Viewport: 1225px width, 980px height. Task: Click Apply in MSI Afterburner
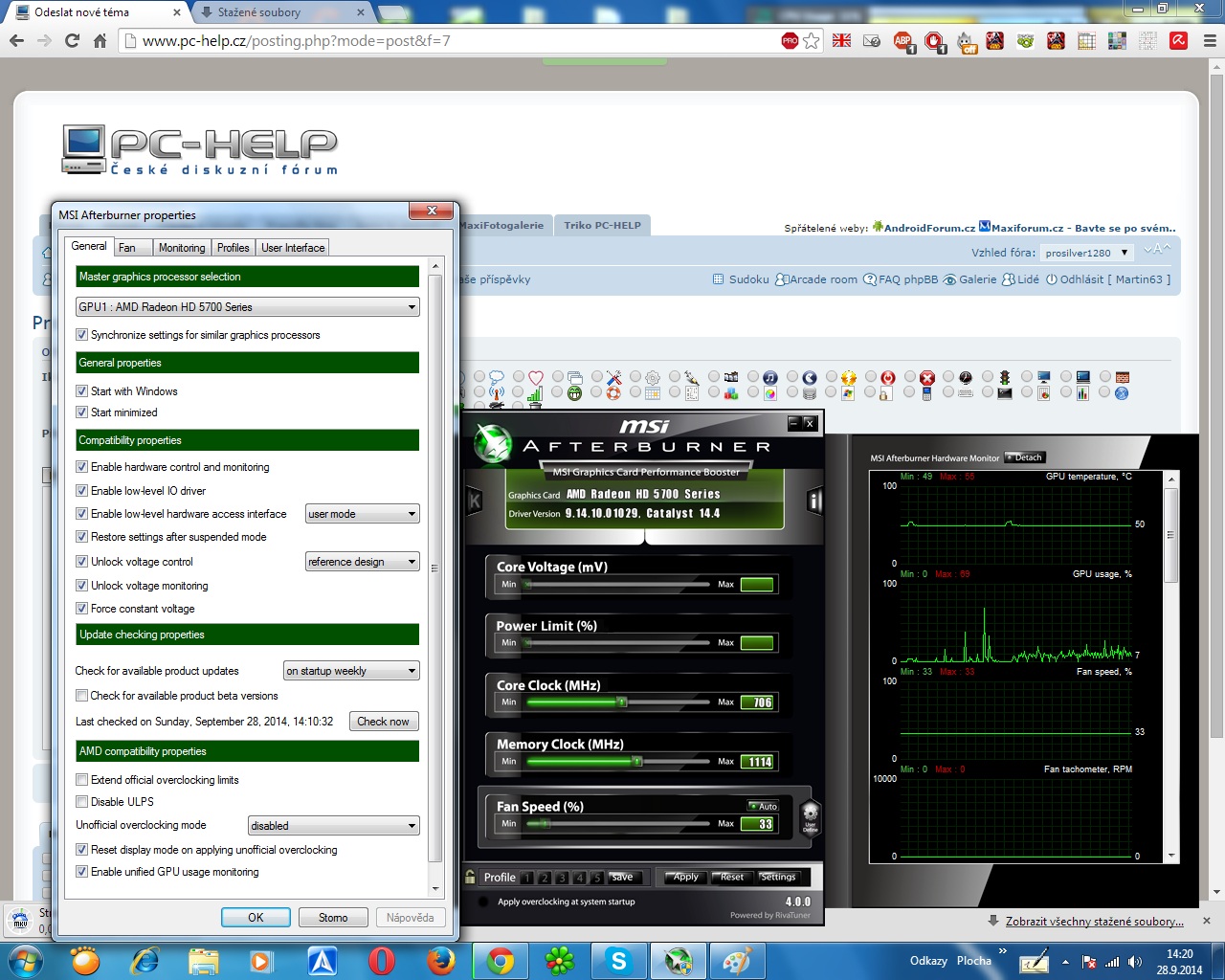click(685, 877)
